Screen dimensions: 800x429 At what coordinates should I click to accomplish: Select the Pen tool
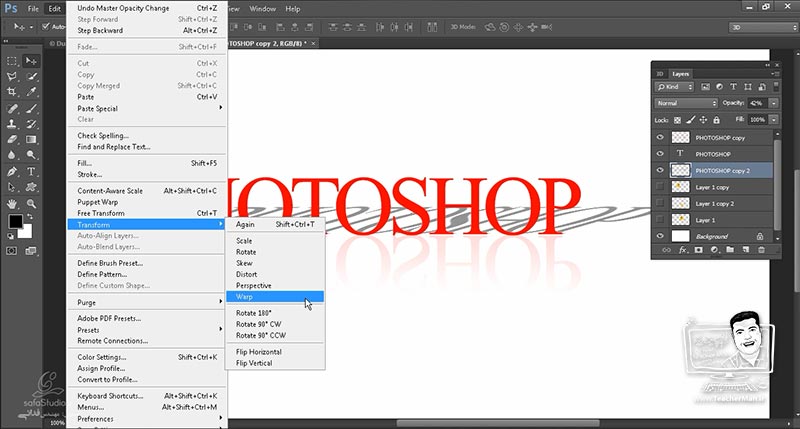click(12, 171)
